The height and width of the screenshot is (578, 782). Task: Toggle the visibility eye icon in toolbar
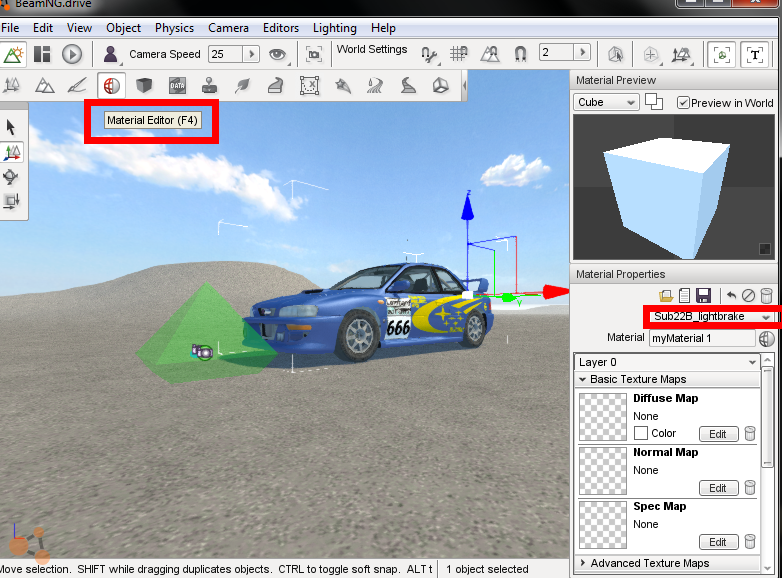coord(278,54)
